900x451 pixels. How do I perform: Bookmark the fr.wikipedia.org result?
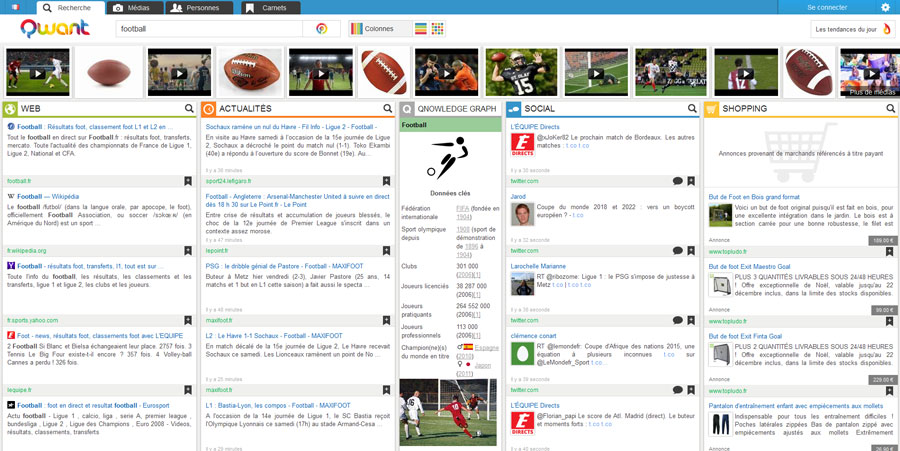click(x=188, y=251)
